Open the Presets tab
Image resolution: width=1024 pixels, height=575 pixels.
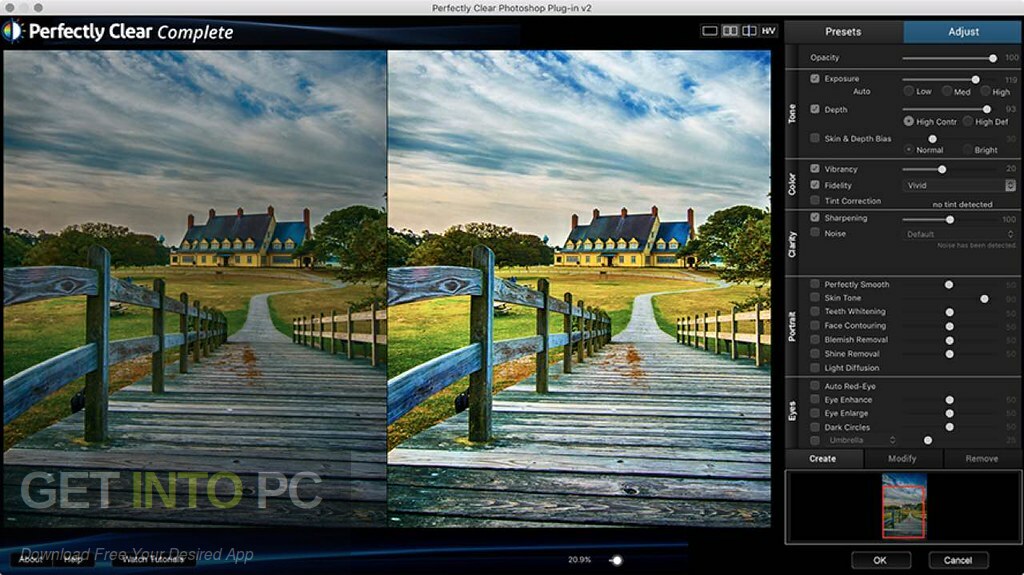point(843,31)
